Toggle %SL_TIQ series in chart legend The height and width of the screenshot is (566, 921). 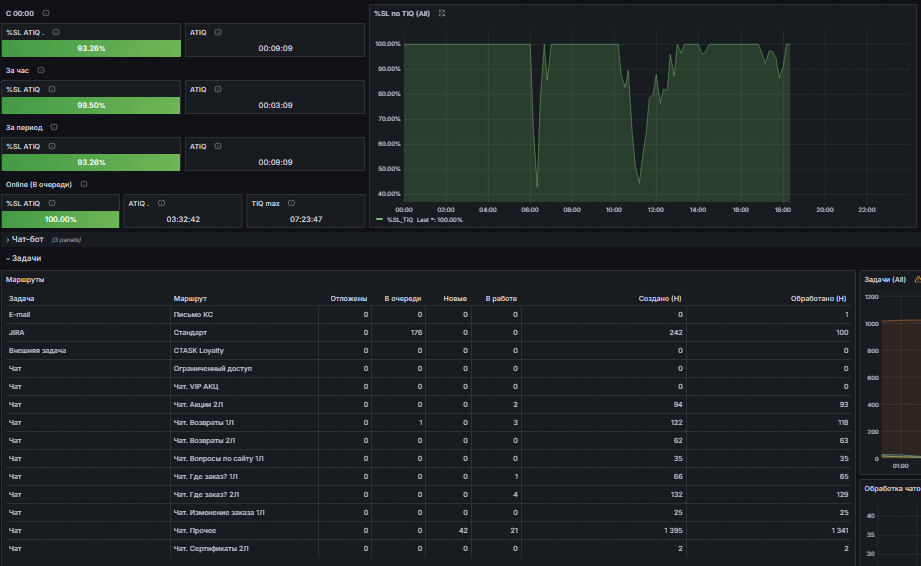tap(399, 220)
